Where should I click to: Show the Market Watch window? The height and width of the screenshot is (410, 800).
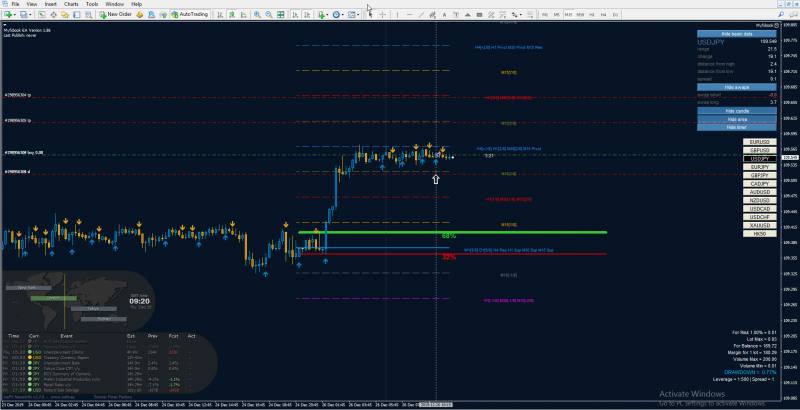click(41, 15)
